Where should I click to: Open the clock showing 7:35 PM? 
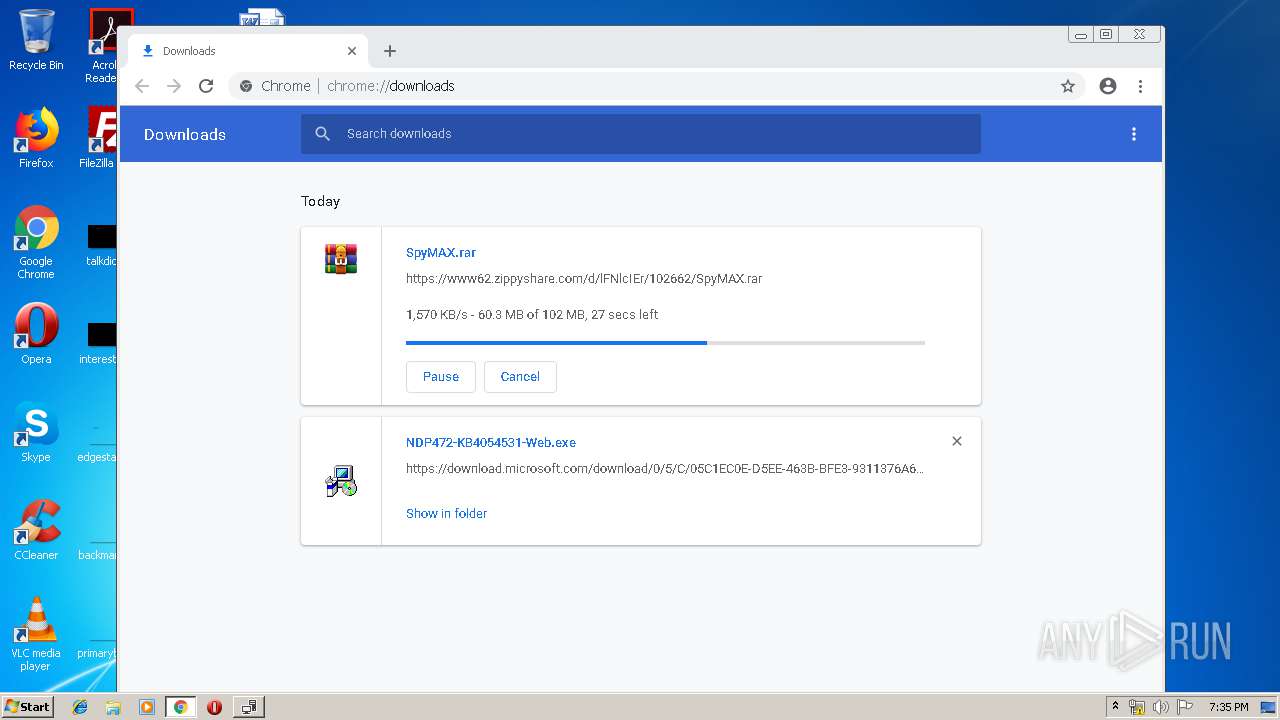click(x=1229, y=707)
